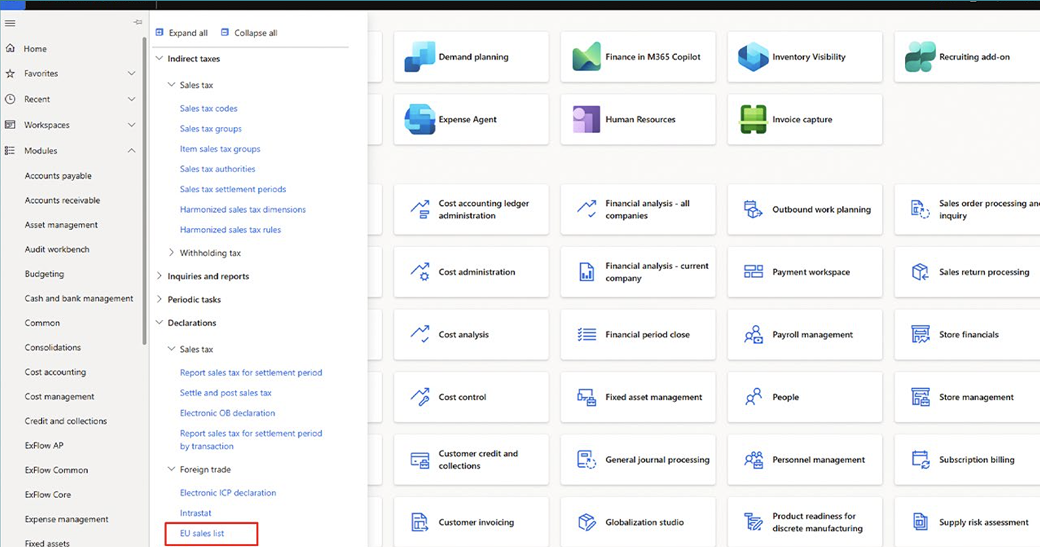Select Cash and bank management module

click(79, 298)
